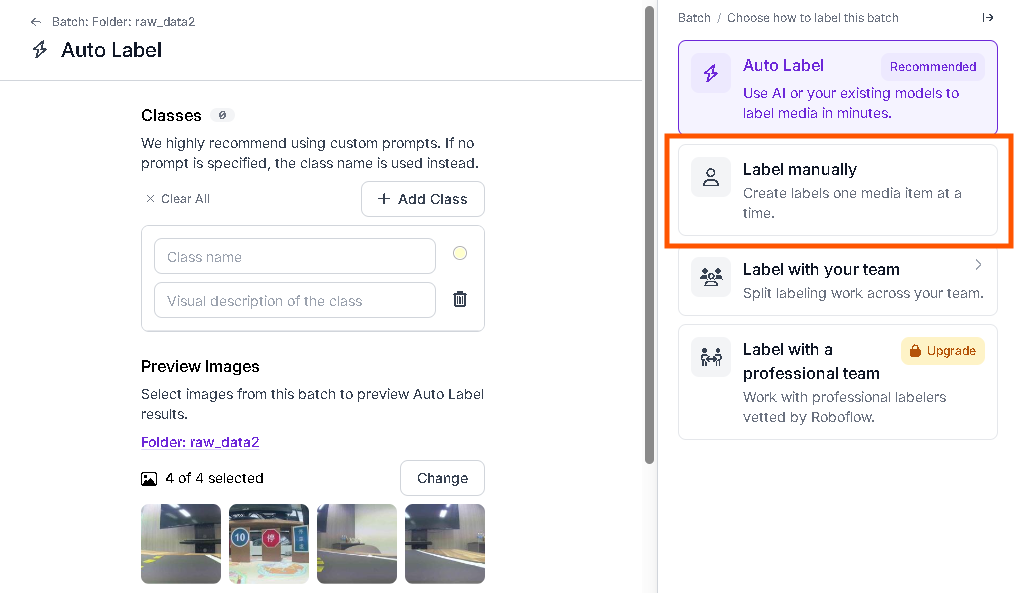Click Clear All classes
Screen dimensions: 1015x593
[178, 199]
